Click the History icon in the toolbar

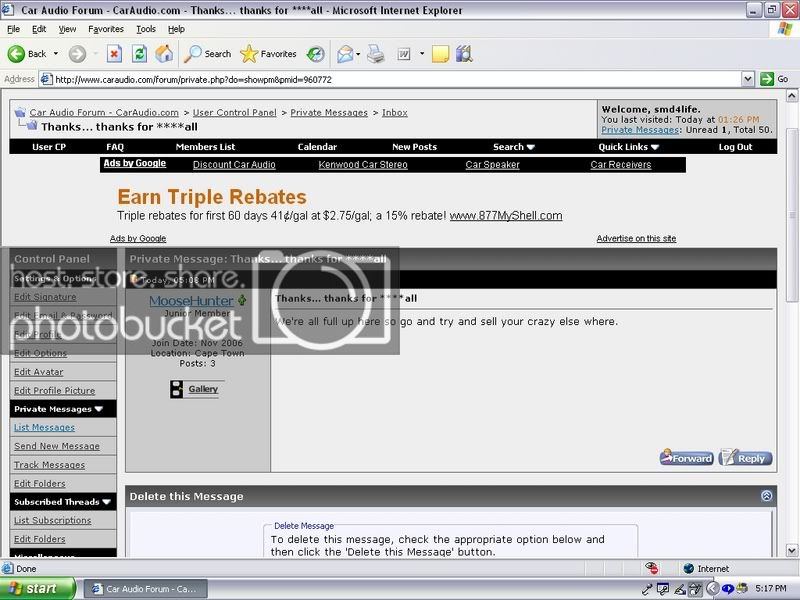(x=316, y=54)
